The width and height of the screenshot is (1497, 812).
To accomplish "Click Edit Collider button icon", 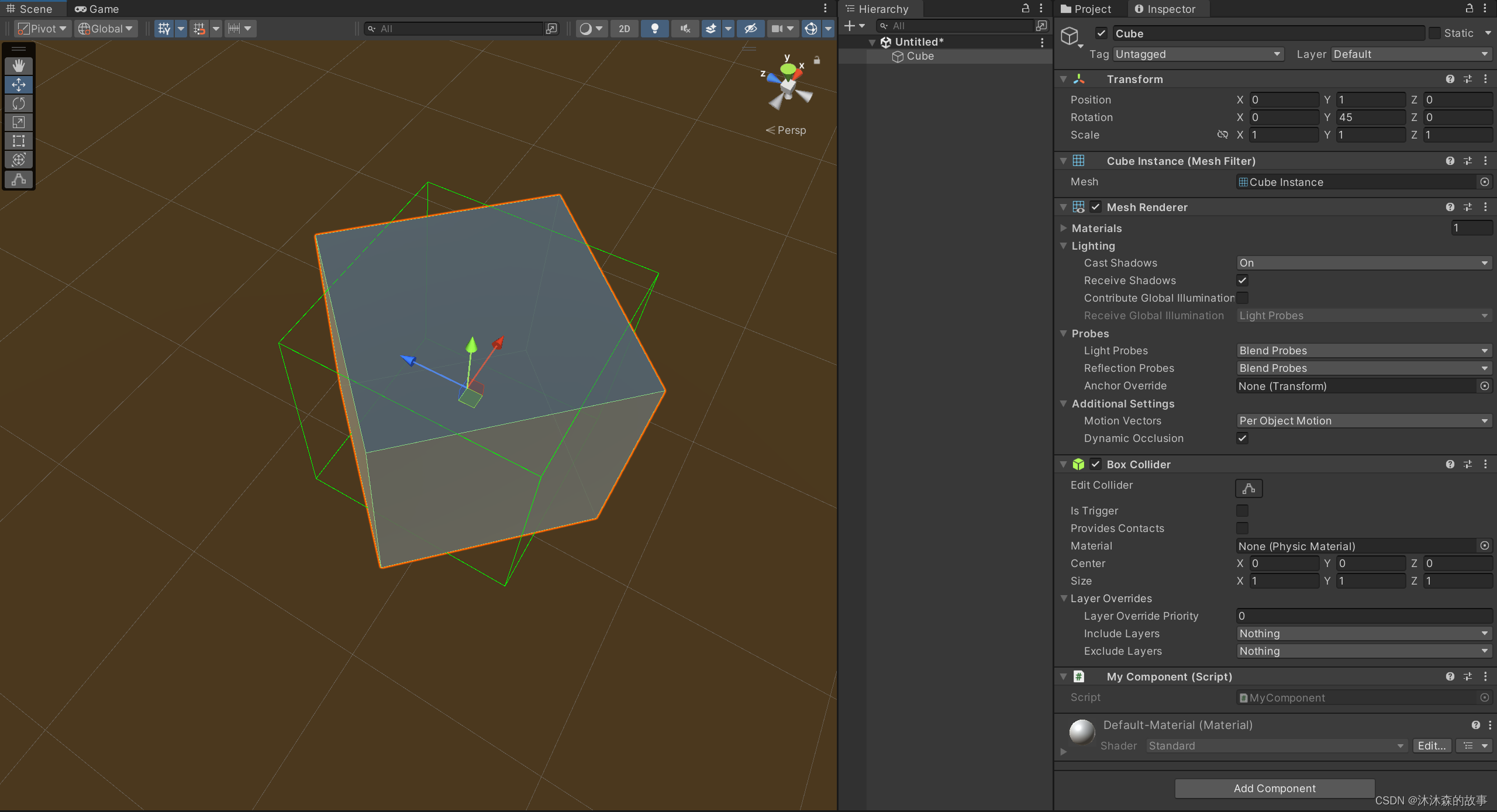I will (x=1248, y=488).
